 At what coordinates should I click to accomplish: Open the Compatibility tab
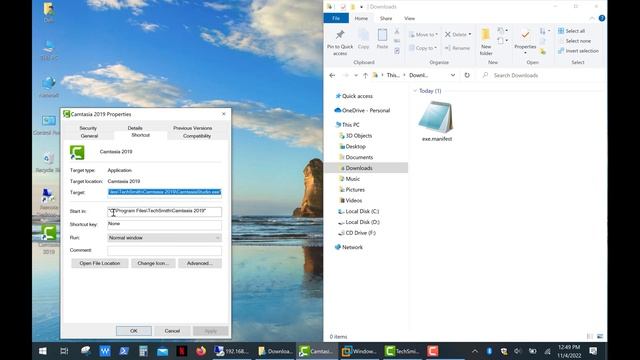click(x=197, y=136)
